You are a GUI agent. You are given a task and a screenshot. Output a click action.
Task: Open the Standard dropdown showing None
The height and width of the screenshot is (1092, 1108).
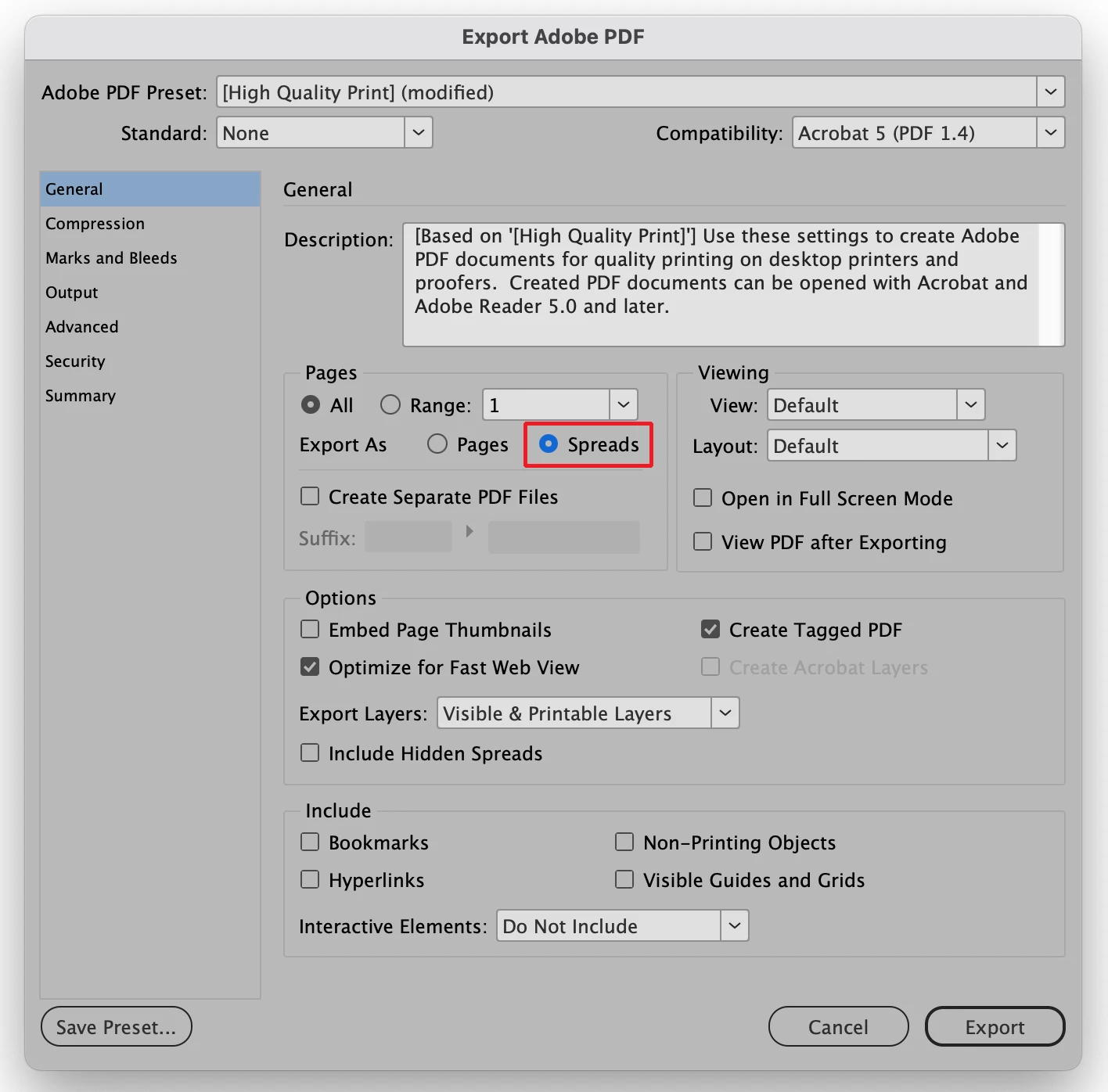click(x=324, y=133)
